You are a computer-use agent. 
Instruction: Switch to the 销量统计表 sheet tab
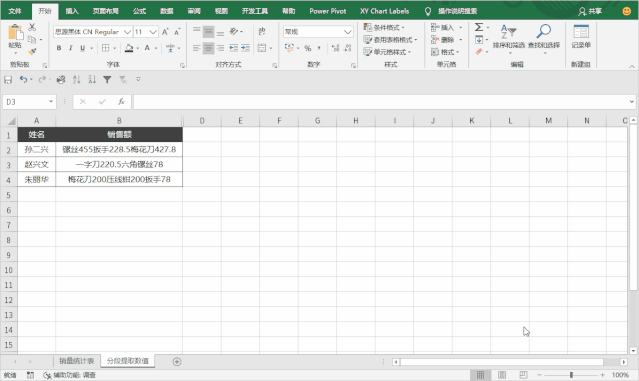pyautogui.click(x=77, y=361)
